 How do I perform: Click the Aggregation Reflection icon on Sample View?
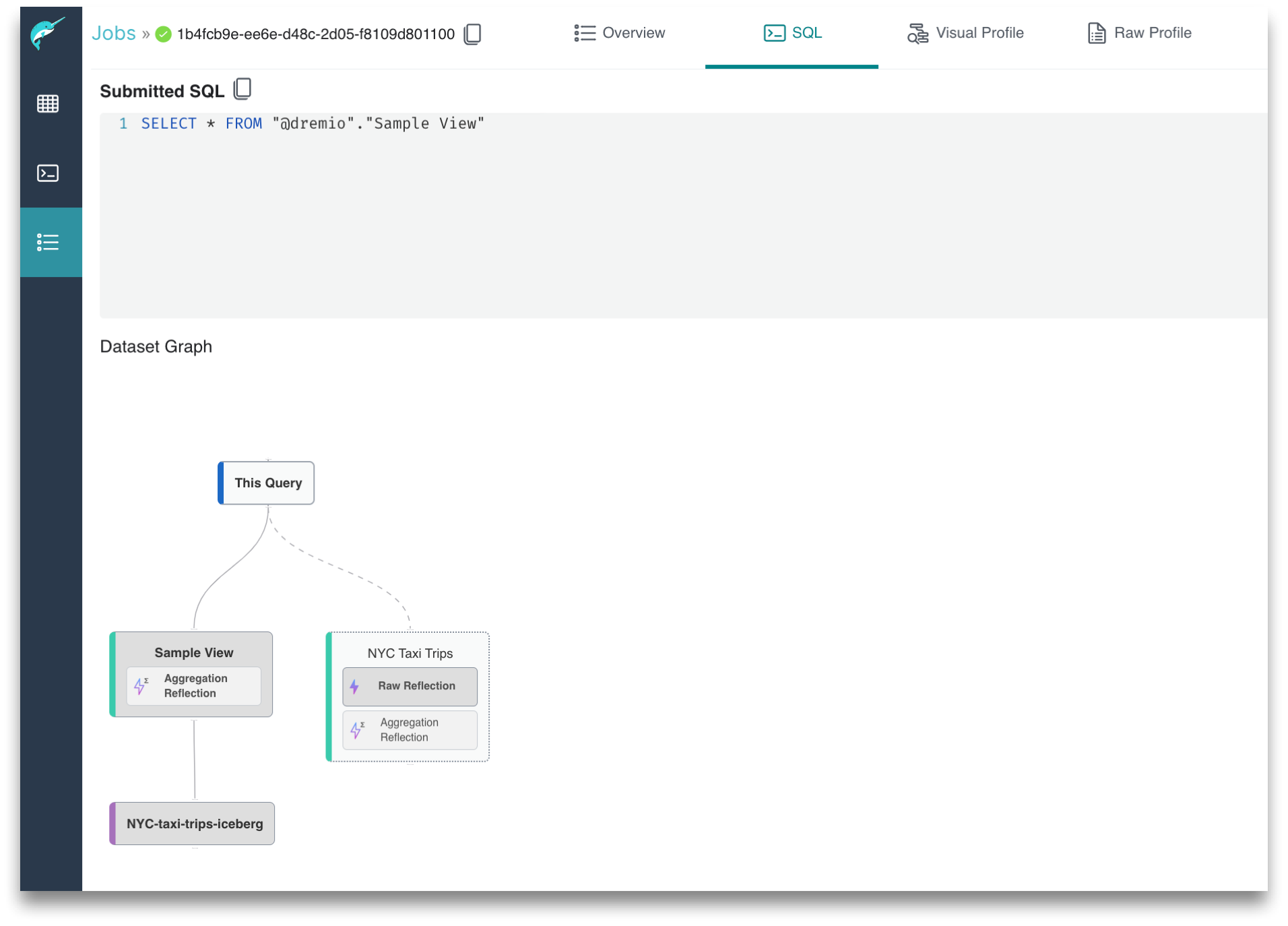(141, 685)
